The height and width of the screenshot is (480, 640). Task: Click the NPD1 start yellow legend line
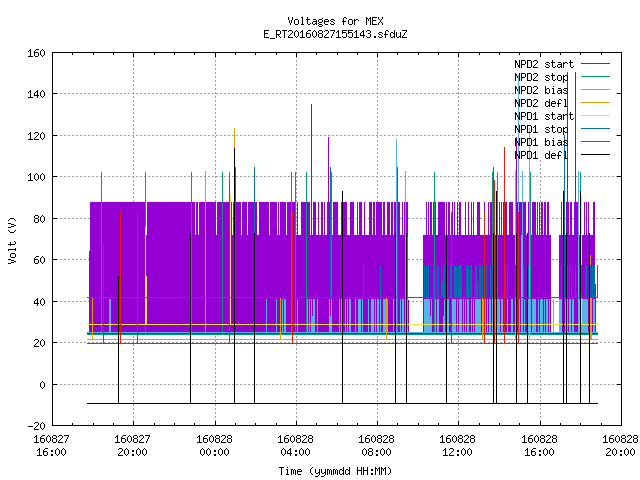(595, 116)
